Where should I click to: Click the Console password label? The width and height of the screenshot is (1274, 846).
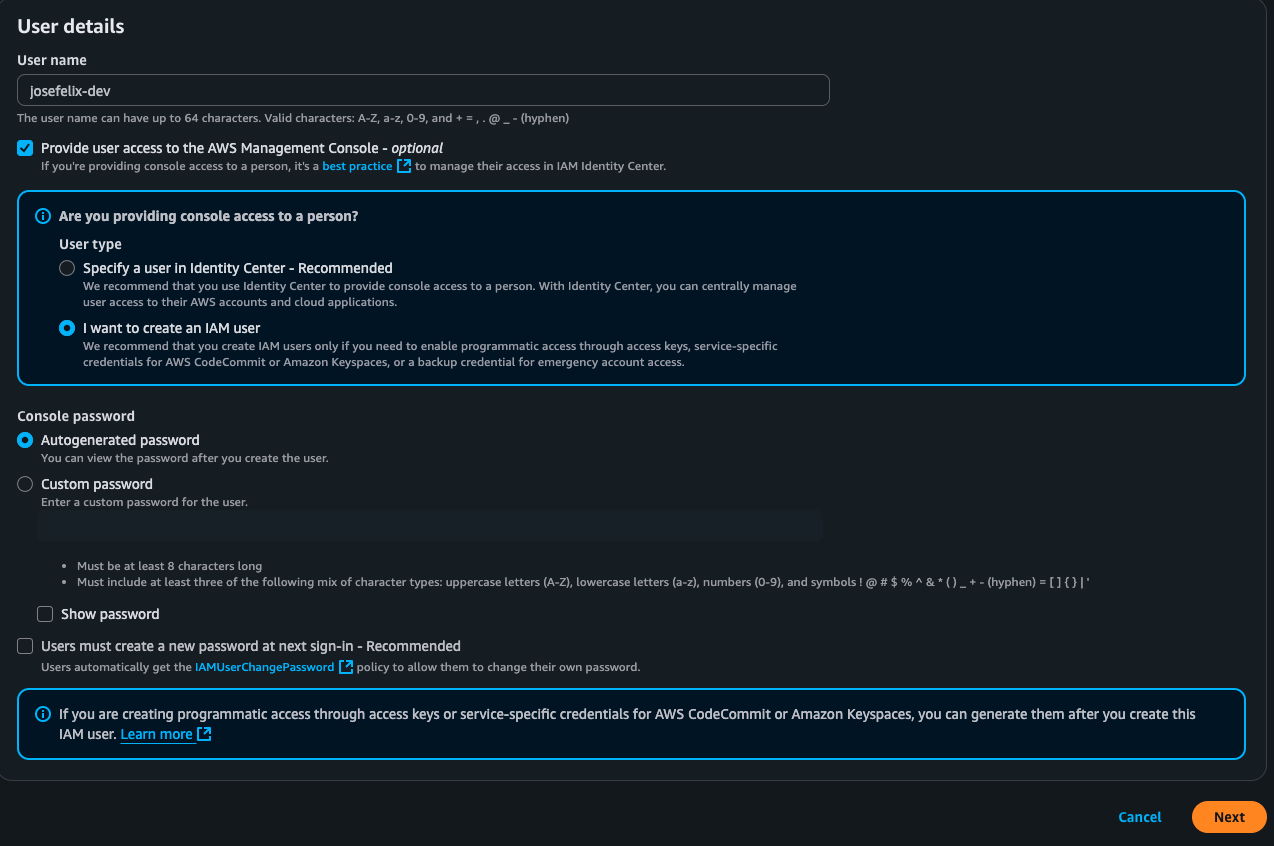(x=76, y=416)
